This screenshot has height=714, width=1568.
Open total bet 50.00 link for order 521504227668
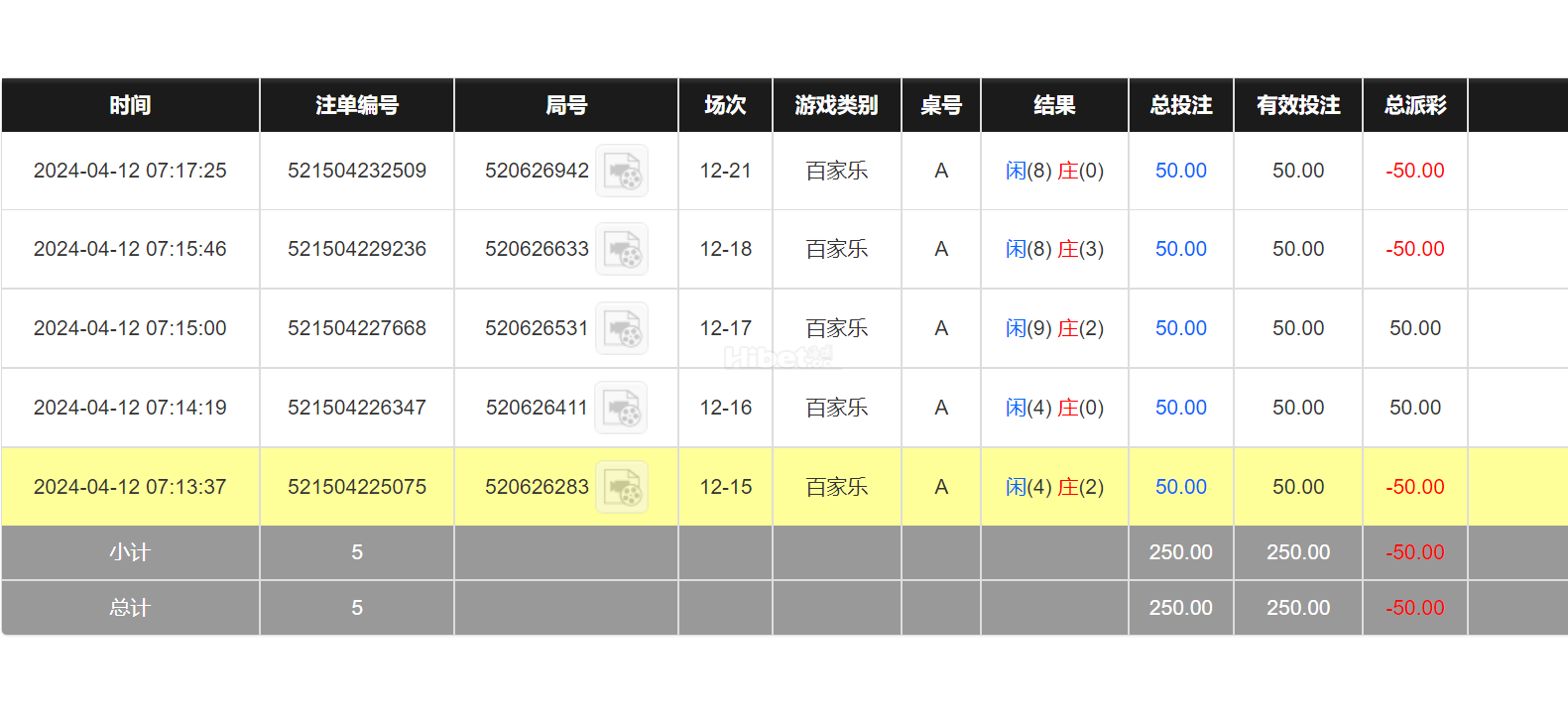1181,328
